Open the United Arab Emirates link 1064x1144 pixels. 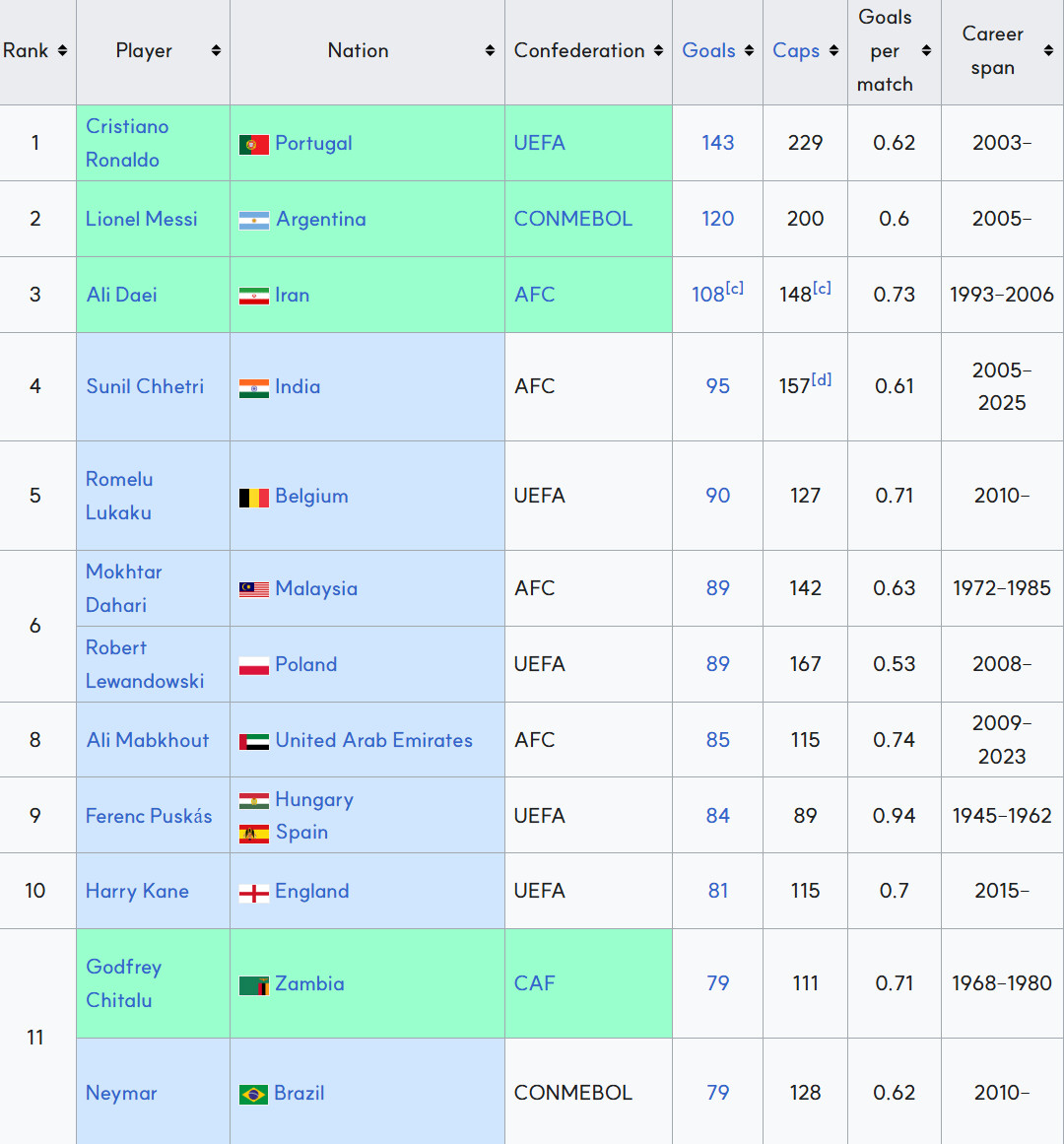coord(373,740)
